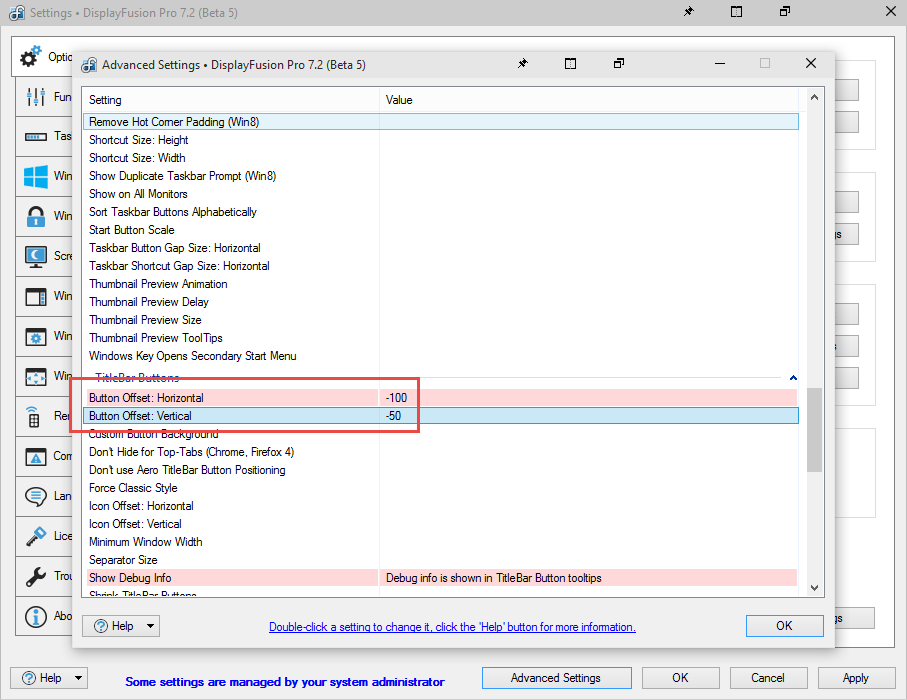Click the Setting column header

pos(230,100)
